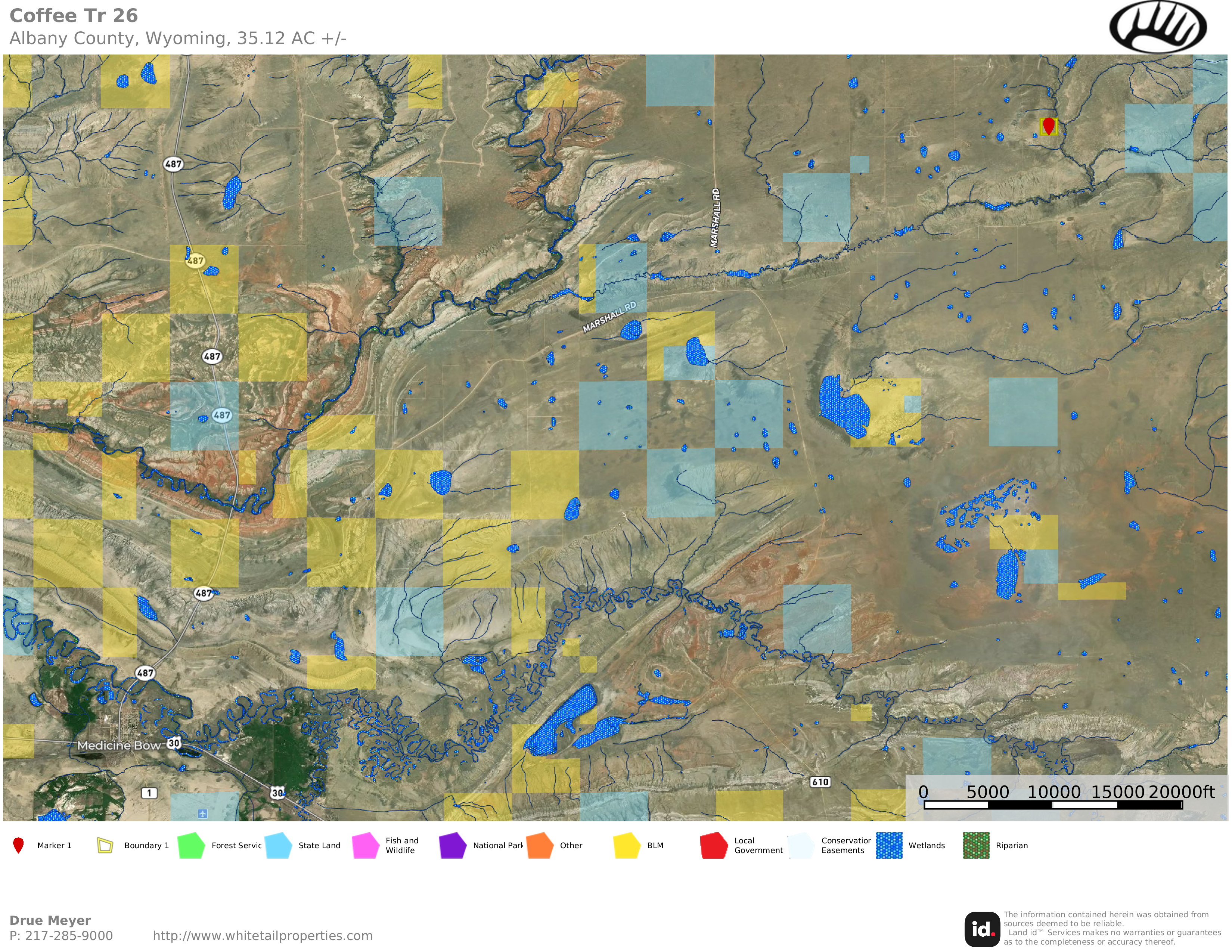The image size is (1232, 952).
Task: Click the red Marker 1 pin on map
Action: click(x=1048, y=125)
